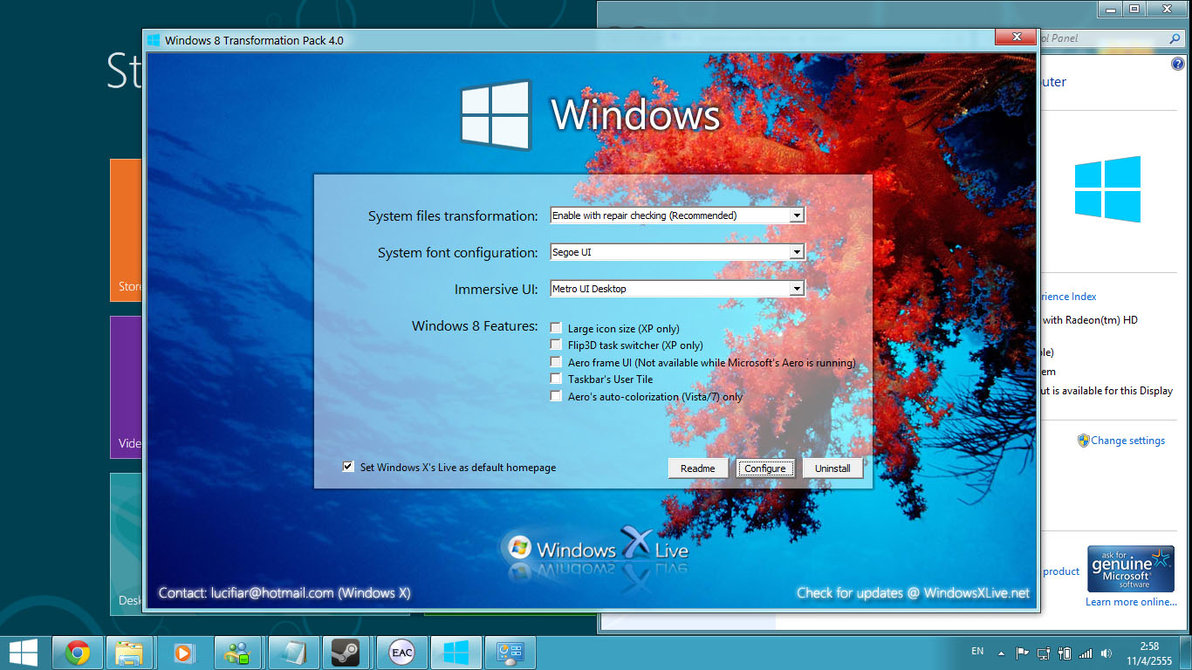1192x670 pixels.
Task: Click the Windows X Live logo
Action: point(596,550)
